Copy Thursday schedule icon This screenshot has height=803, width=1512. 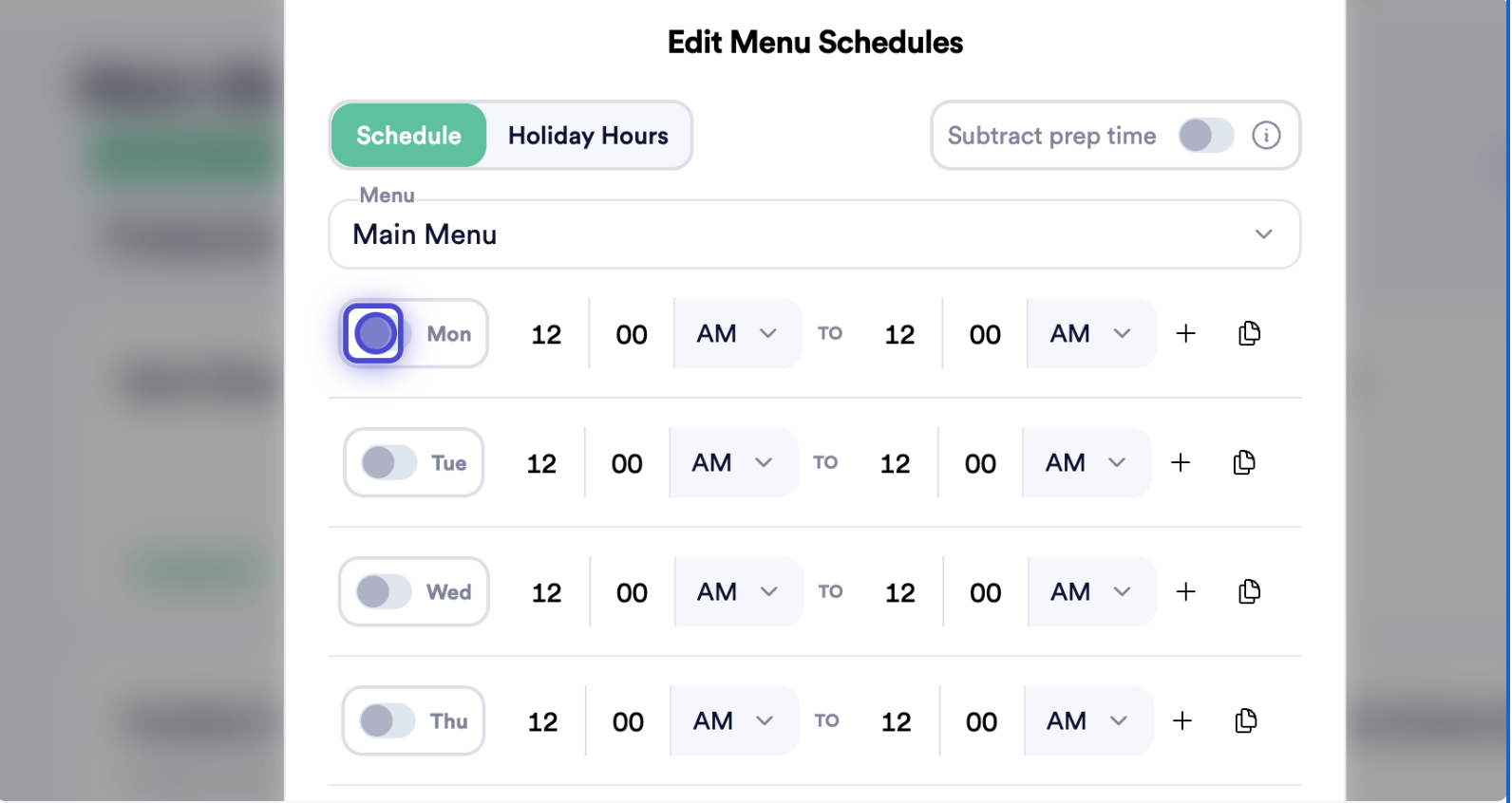(x=1246, y=721)
